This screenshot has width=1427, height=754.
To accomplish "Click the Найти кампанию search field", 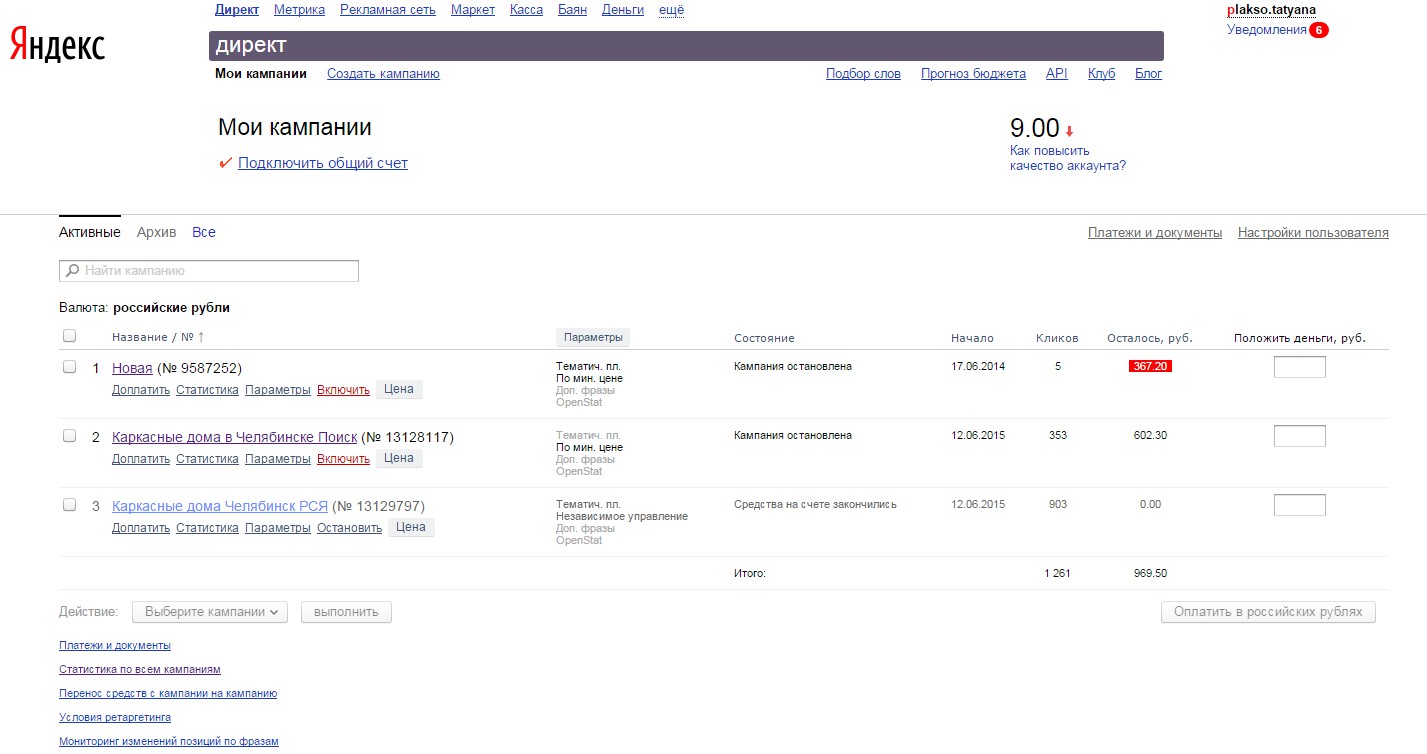I will (x=209, y=271).
